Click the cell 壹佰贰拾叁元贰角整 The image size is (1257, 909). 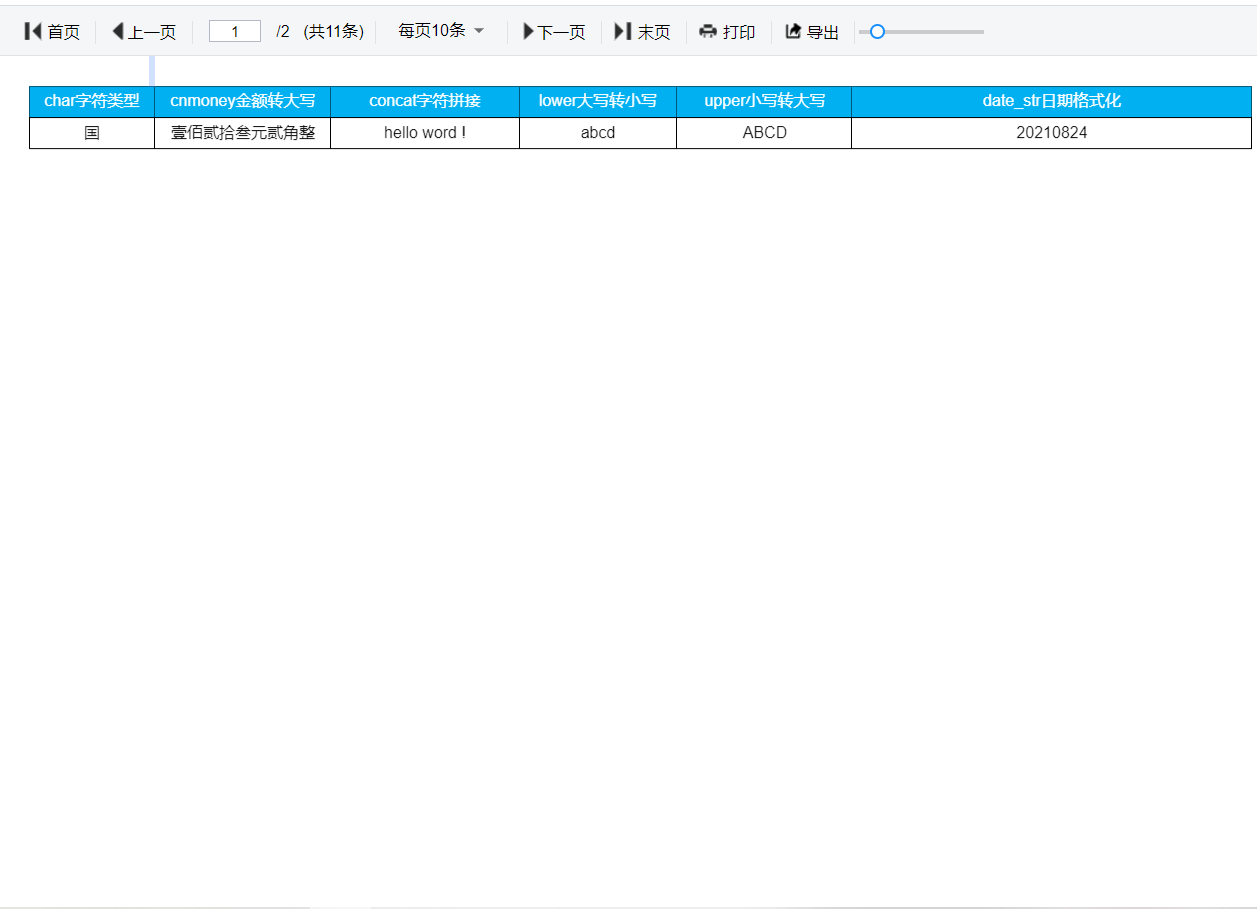tap(243, 133)
